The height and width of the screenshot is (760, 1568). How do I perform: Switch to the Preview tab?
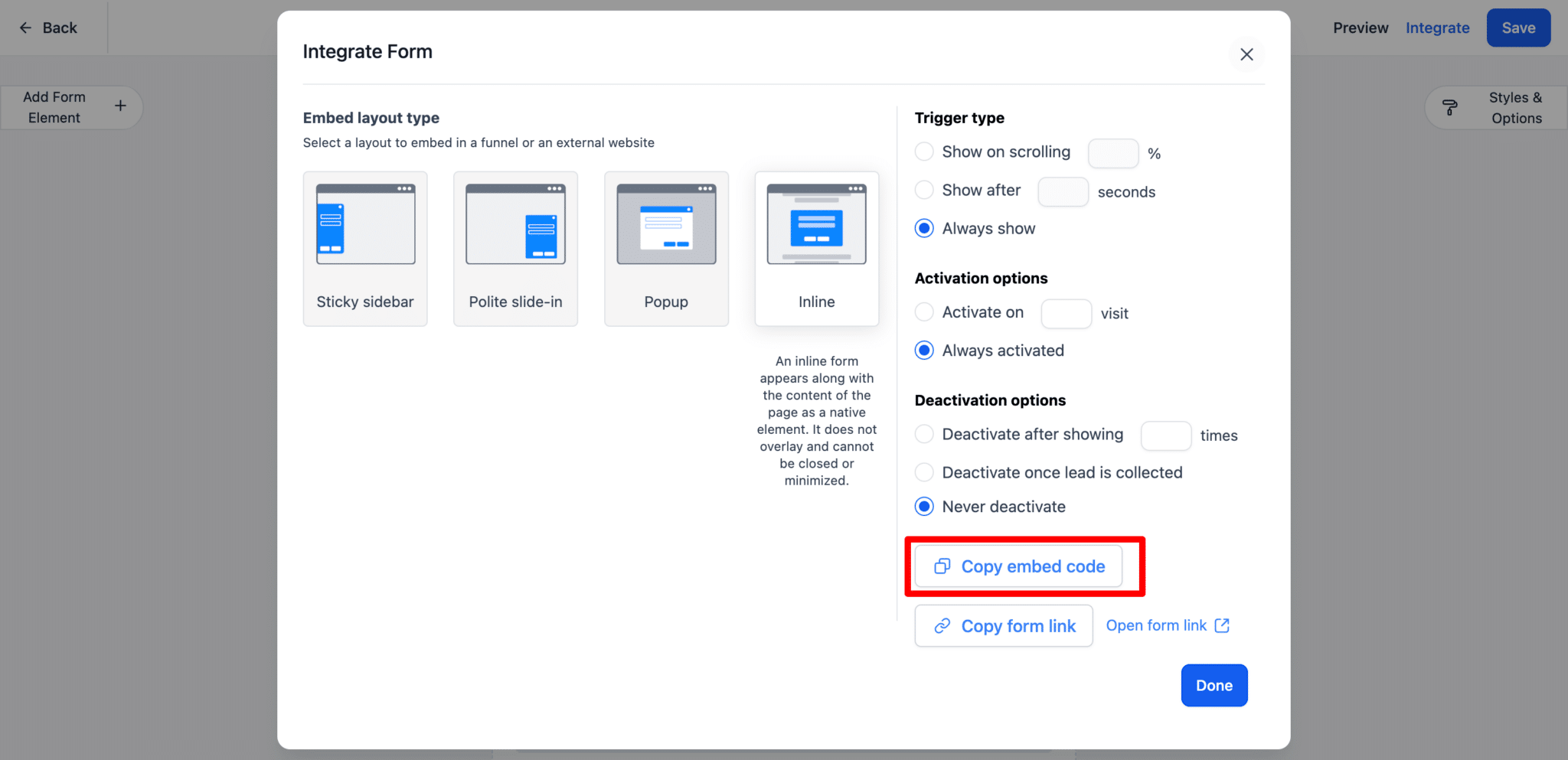[1361, 28]
